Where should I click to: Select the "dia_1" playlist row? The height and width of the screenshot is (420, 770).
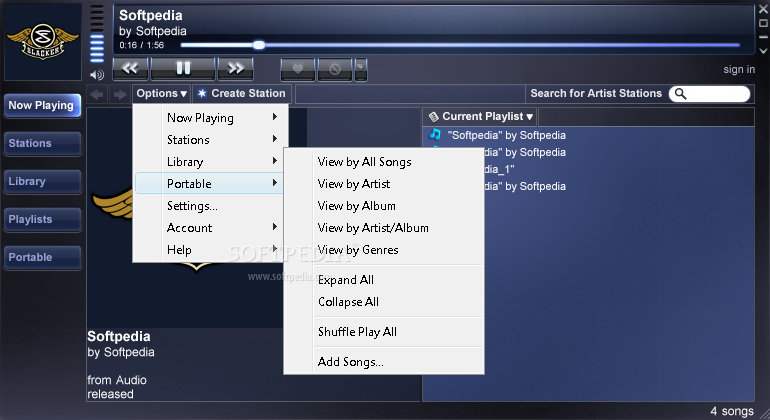[x=588, y=169]
